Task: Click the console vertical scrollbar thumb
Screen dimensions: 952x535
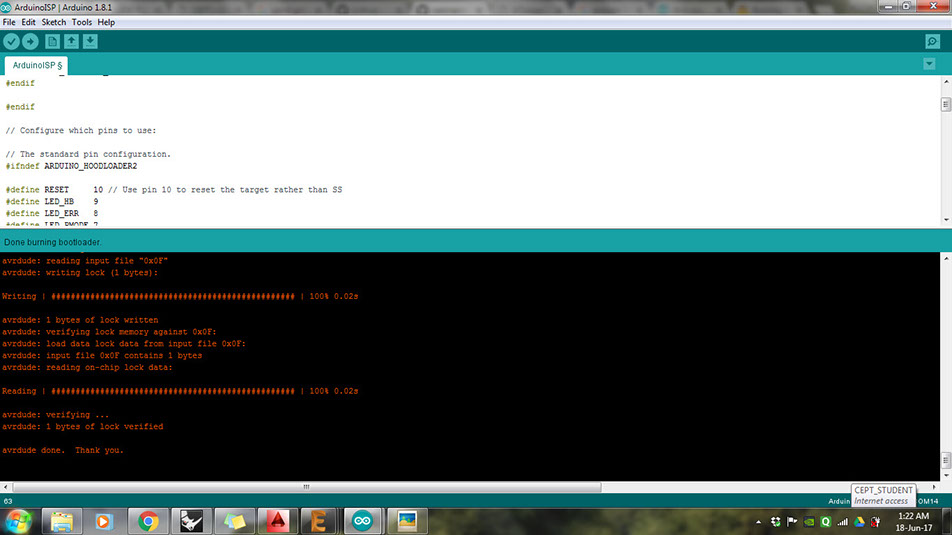Action: pos(946,460)
